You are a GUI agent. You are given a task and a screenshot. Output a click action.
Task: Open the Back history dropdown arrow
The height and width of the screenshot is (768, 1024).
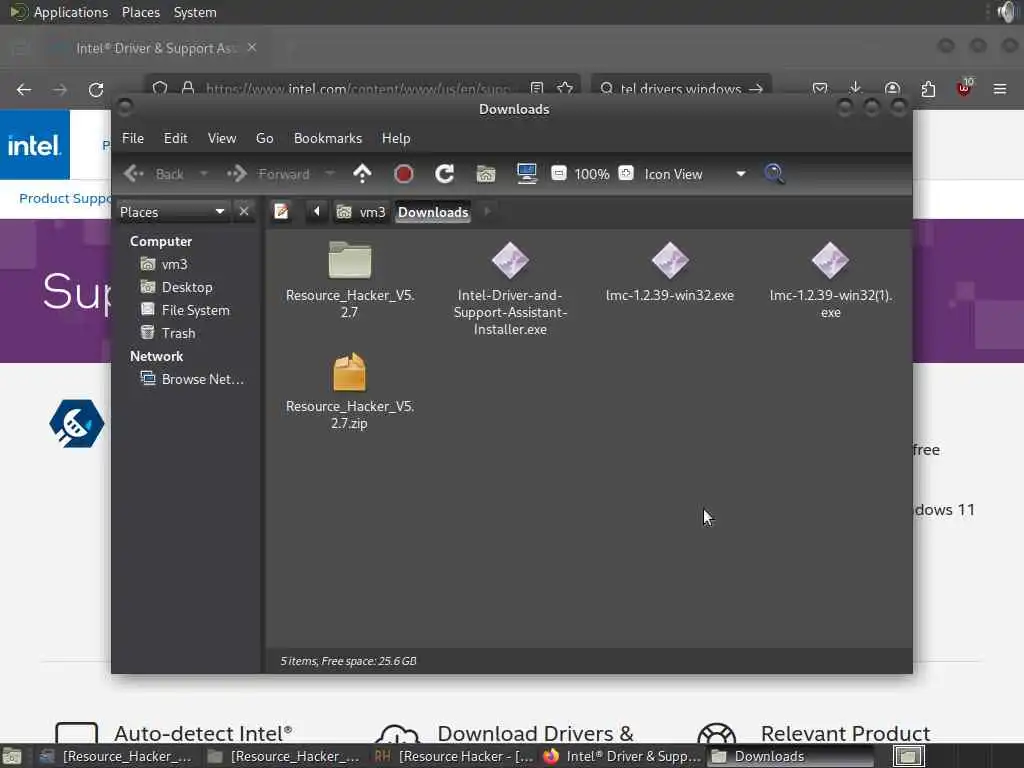[x=204, y=174]
